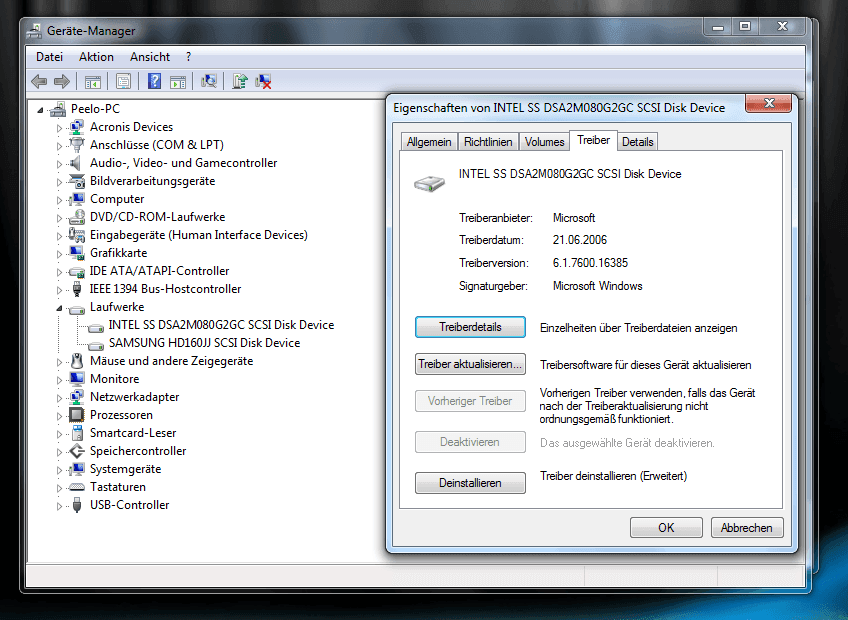Click the Tastaturen keyboard icon
Viewport: 848px width, 620px height.
point(77,487)
